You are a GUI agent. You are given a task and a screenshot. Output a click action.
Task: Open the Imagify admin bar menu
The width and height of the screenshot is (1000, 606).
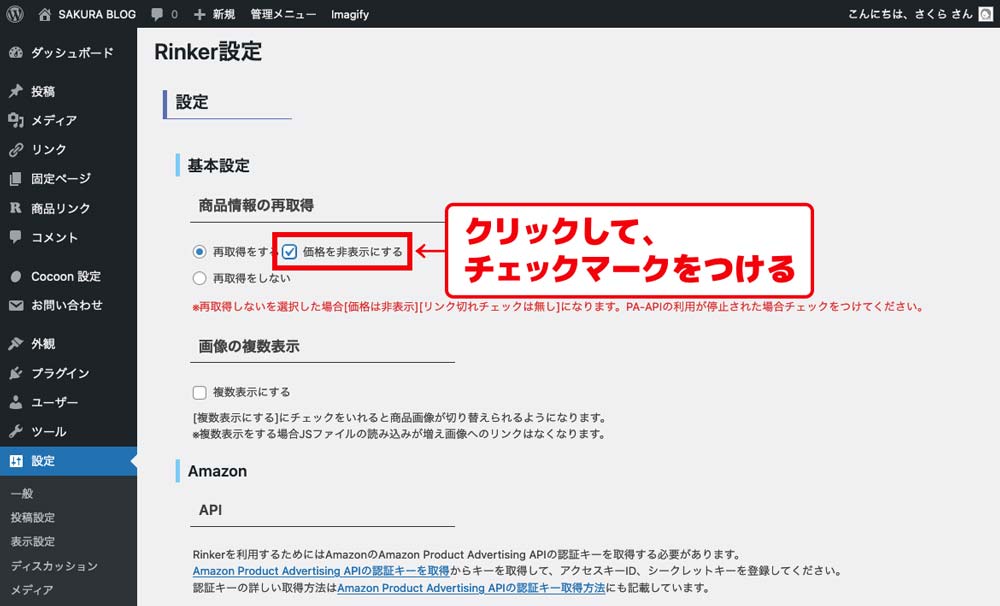pos(349,14)
